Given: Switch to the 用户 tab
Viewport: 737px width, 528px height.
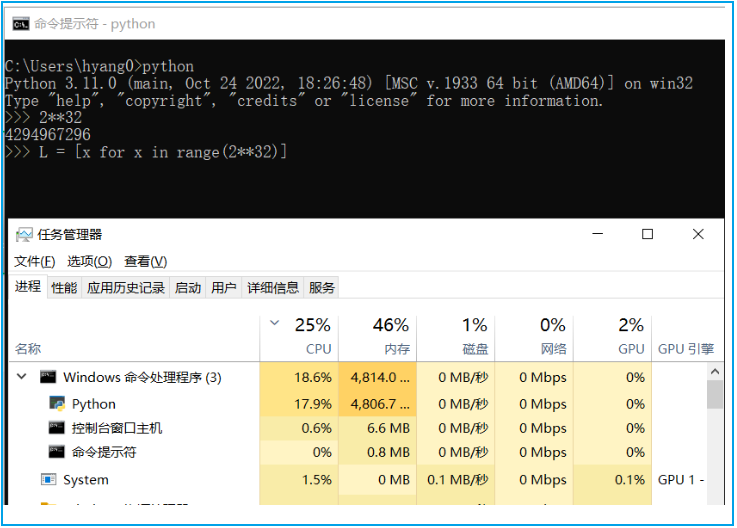Looking at the screenshot, I should pos(223,288).
